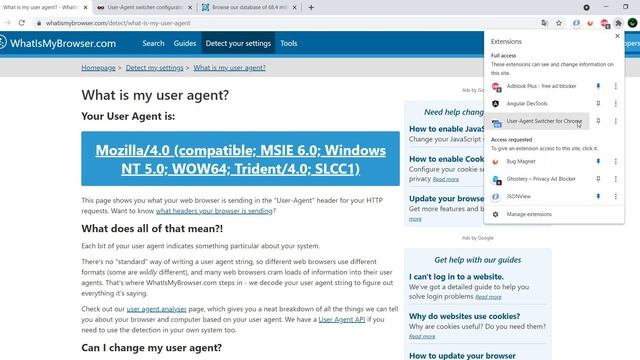Click the address bar URL

click(118, 23)
